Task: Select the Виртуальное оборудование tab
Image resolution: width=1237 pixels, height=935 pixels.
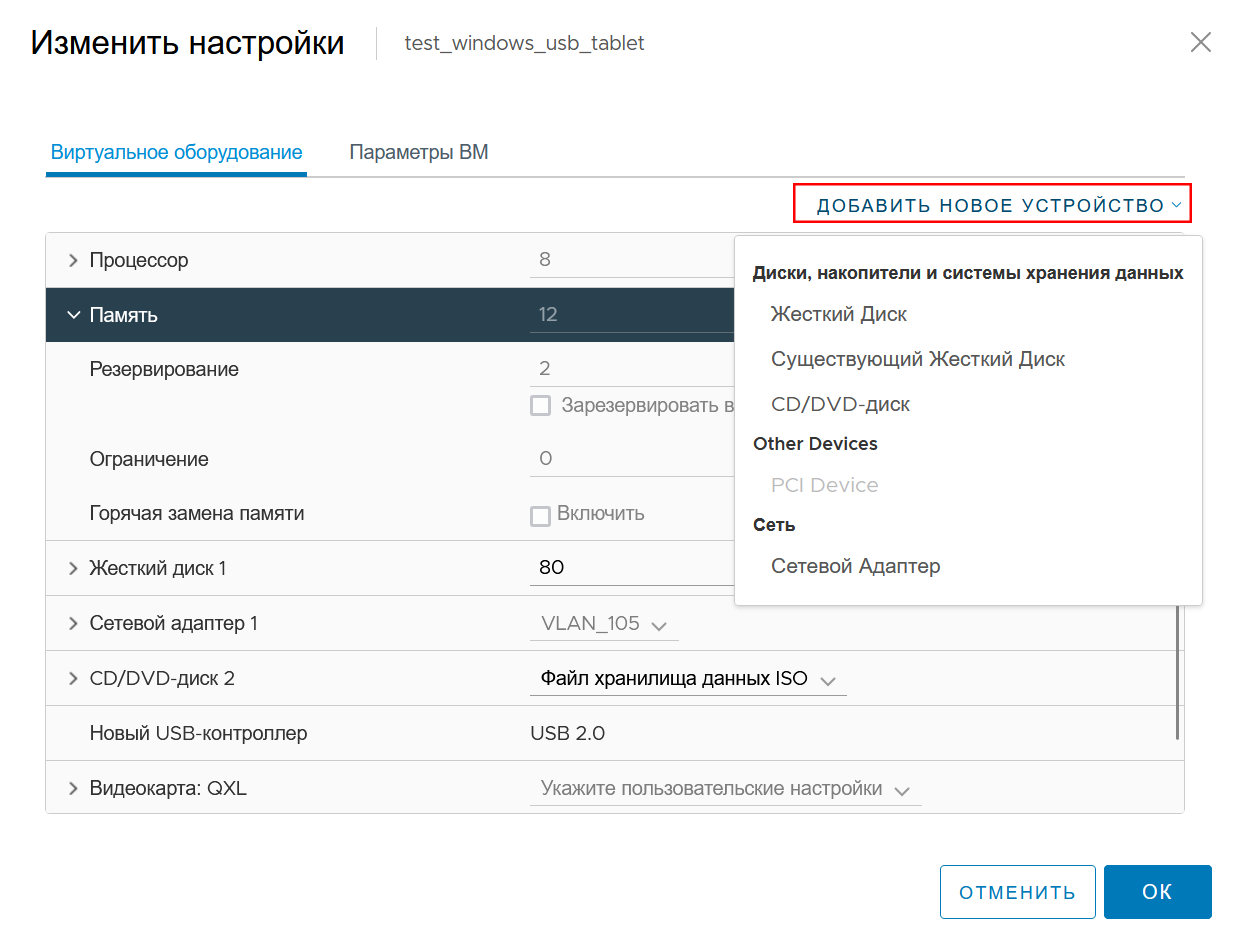Action: coord(176,153)
